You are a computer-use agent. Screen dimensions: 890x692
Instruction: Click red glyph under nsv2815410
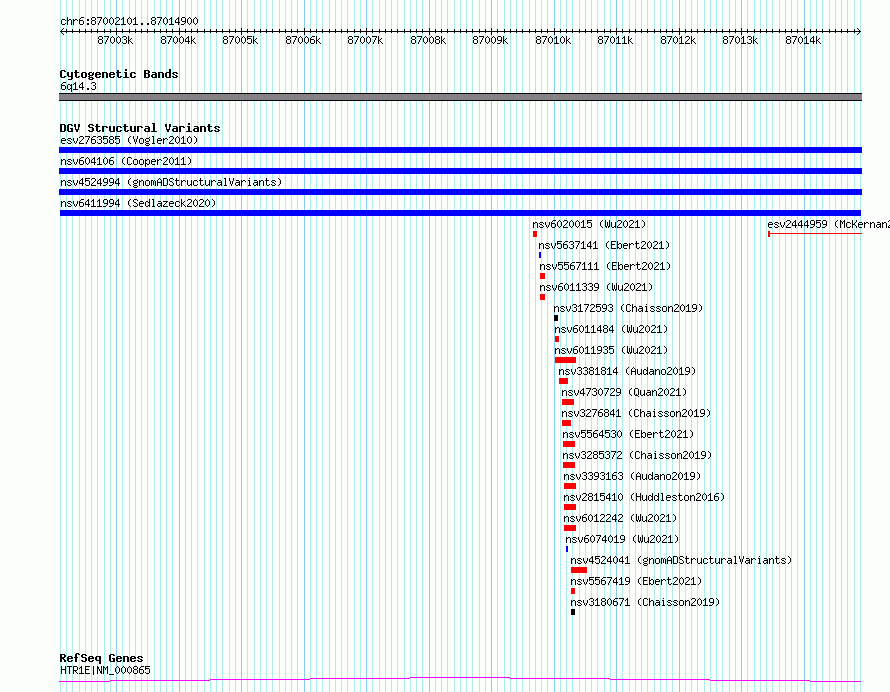pyautogui.click(x=570, y=507)
